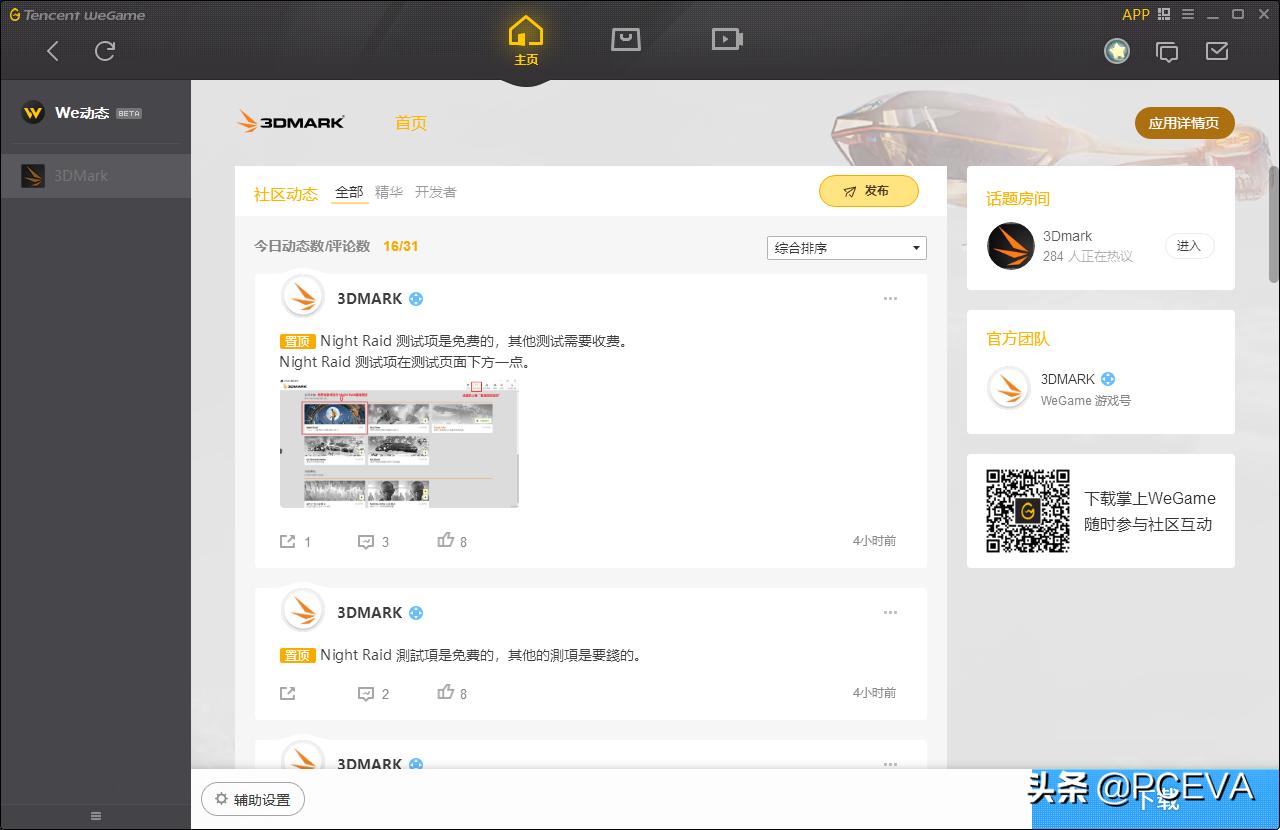1280x830 pixels.
Task: Open the video streaming icon in top navigation
Action: point(726,40)
